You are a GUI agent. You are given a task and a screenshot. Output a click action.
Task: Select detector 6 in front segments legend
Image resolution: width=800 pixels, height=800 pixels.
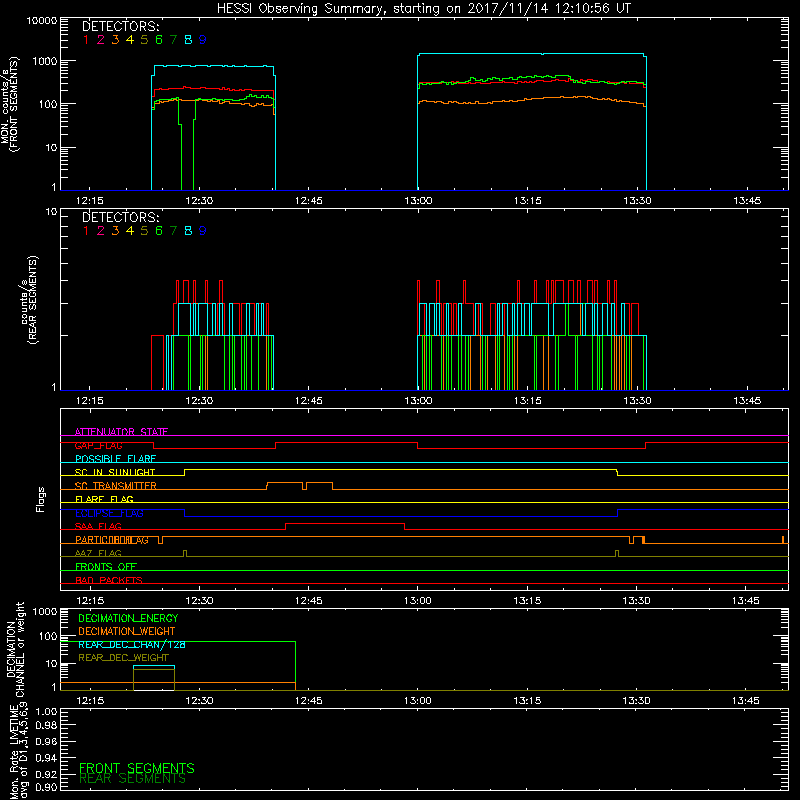coord(159,40)
